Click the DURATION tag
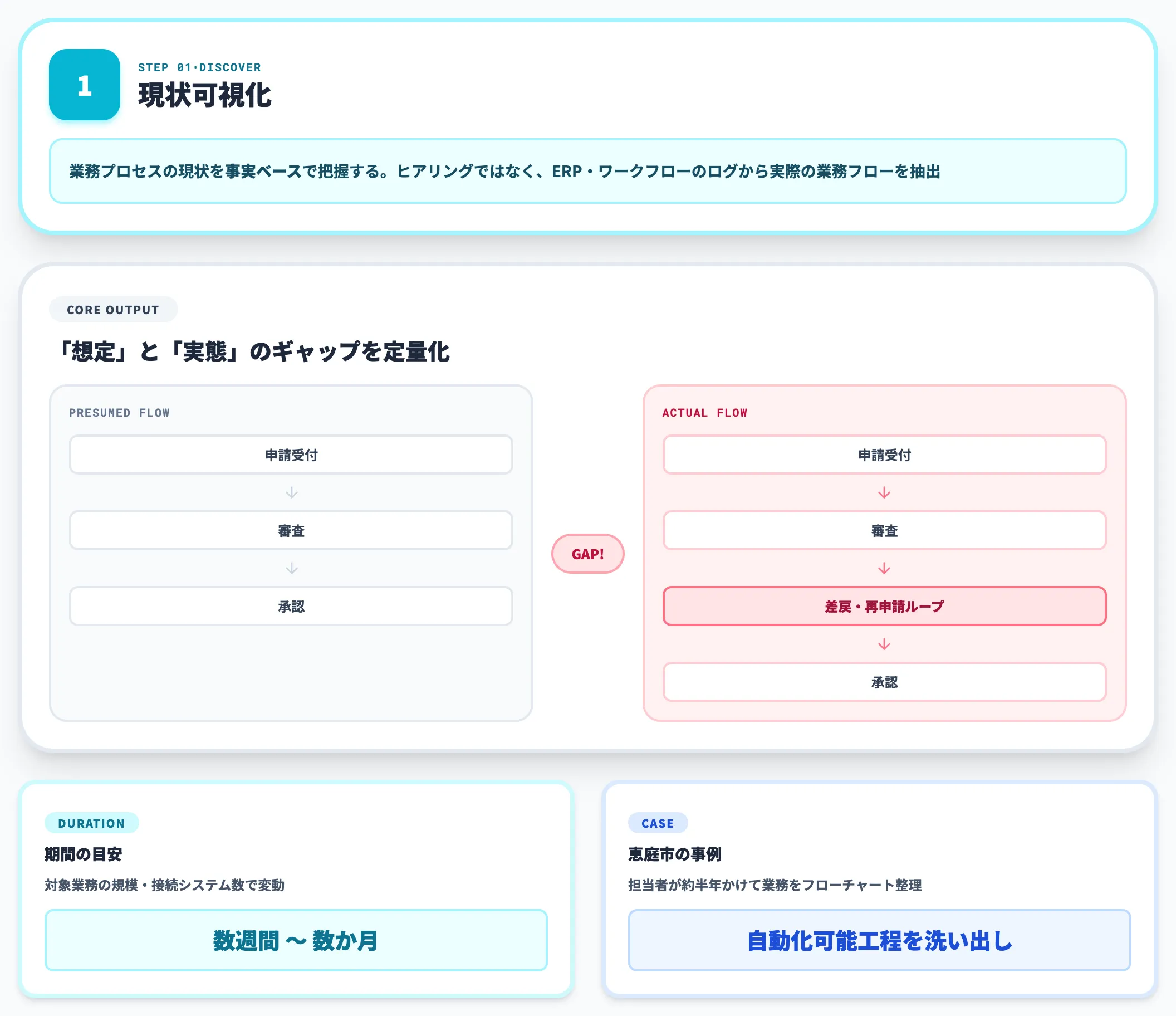This screenshot has width=1176, height=1016. (x=91, y=823)
